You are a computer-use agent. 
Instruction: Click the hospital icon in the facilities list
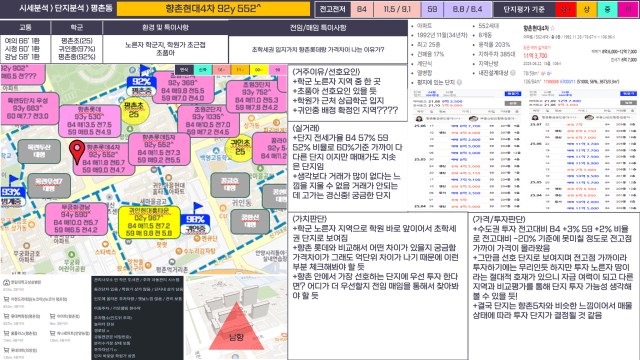(x=6, y=282)
